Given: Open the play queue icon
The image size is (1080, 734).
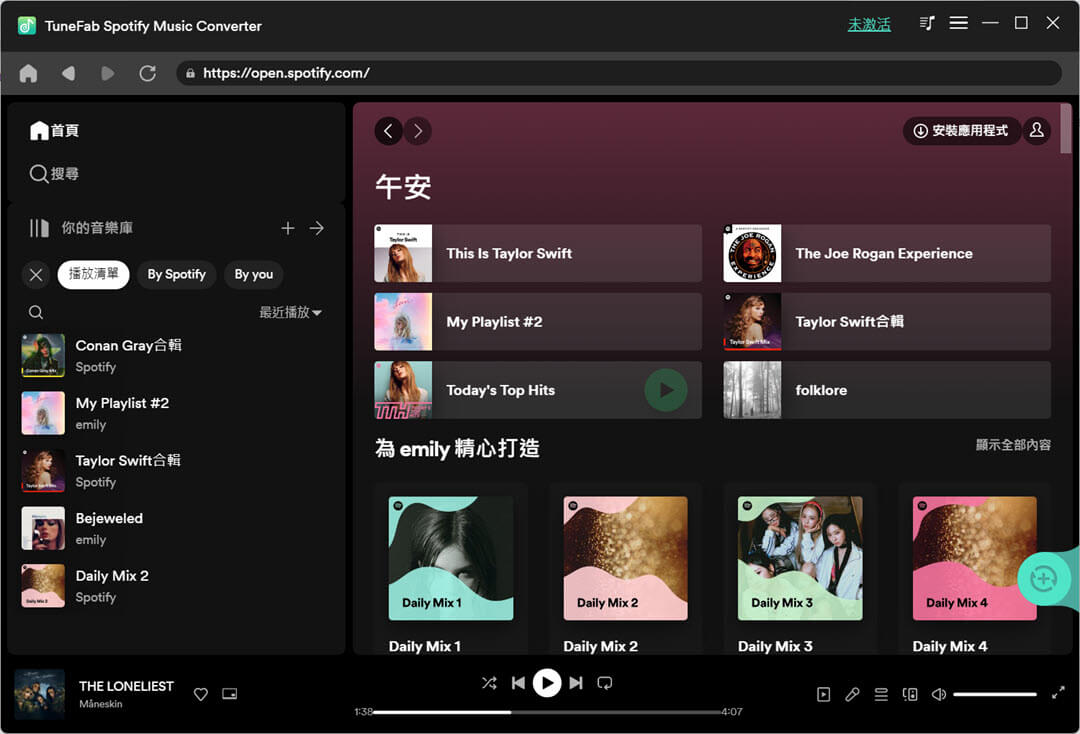Looking at the screenshot, I should click(881, 694).
